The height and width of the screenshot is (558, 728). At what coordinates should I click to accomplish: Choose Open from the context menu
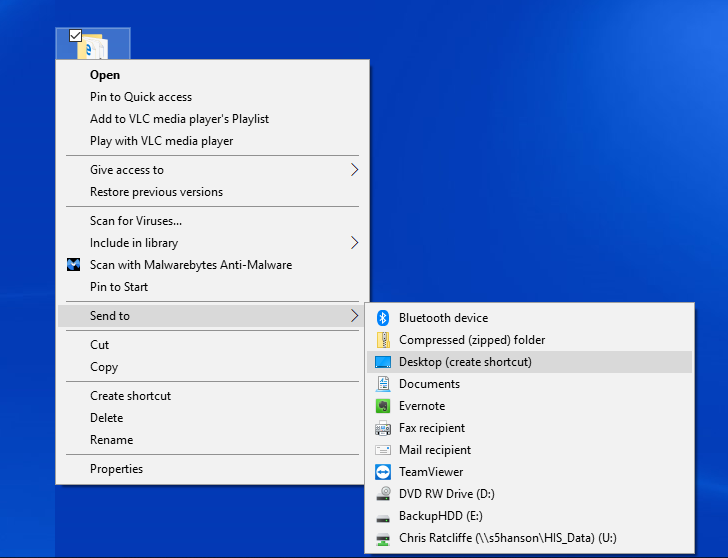[x=213, y=75]
